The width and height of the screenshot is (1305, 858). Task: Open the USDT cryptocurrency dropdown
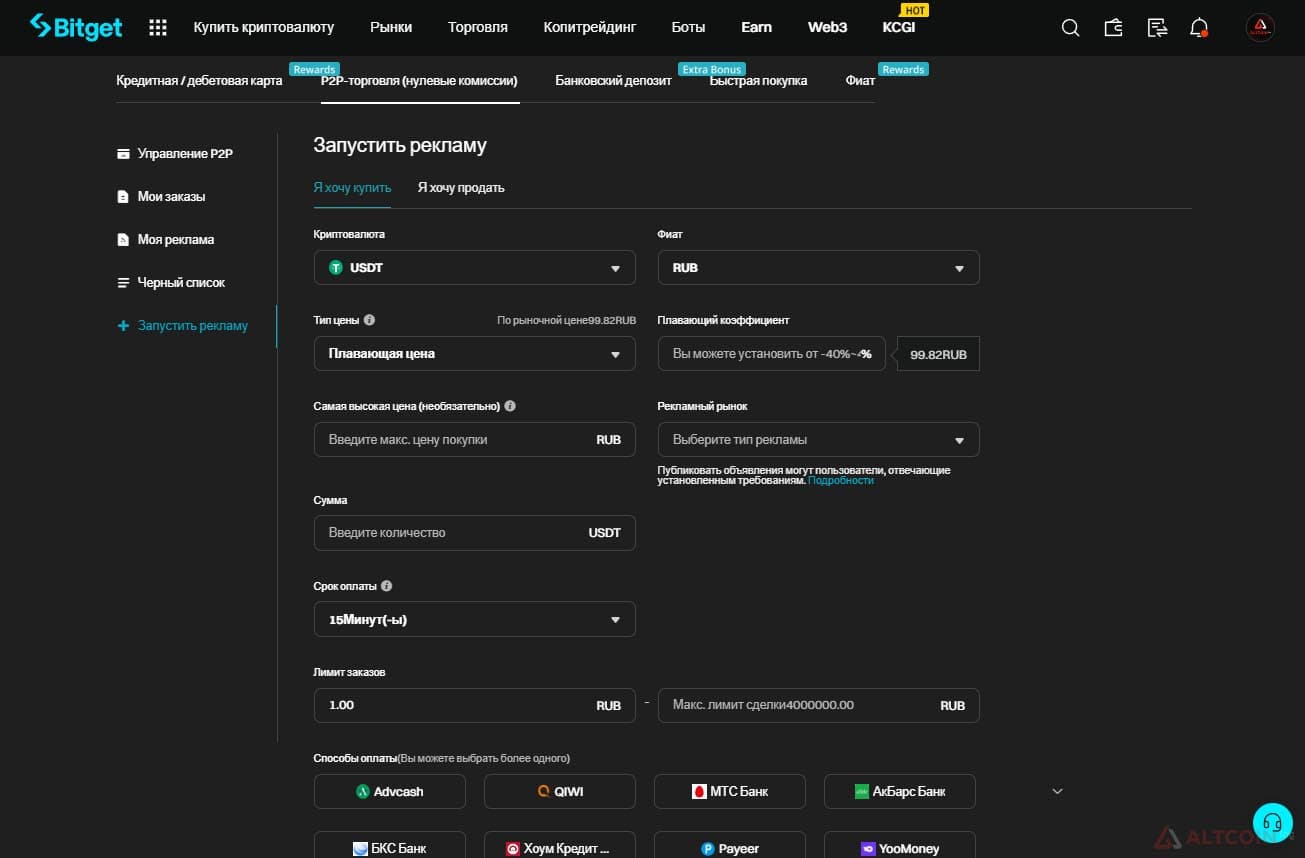[475, 268]
